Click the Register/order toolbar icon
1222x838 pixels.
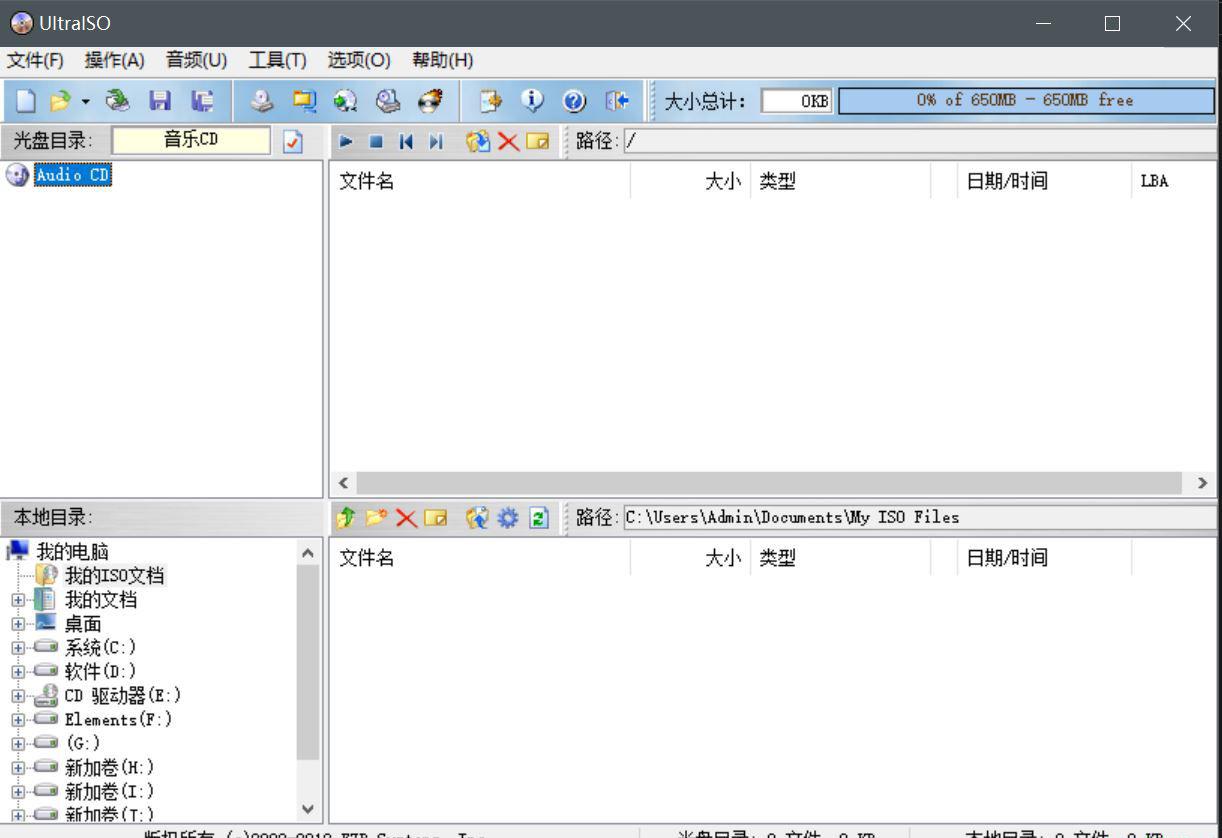(490, 101)
